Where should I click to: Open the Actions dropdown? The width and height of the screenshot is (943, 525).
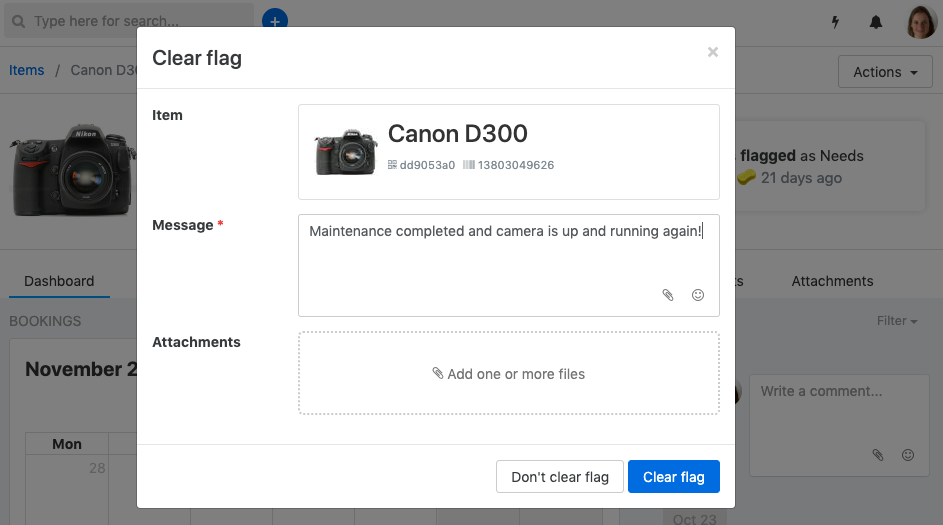click(x=885, y=72)
